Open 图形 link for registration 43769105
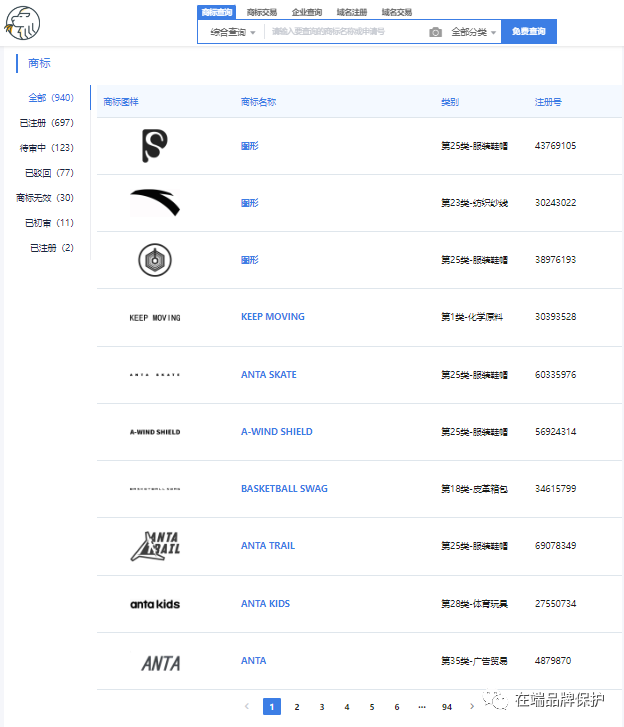 point(249,146)
